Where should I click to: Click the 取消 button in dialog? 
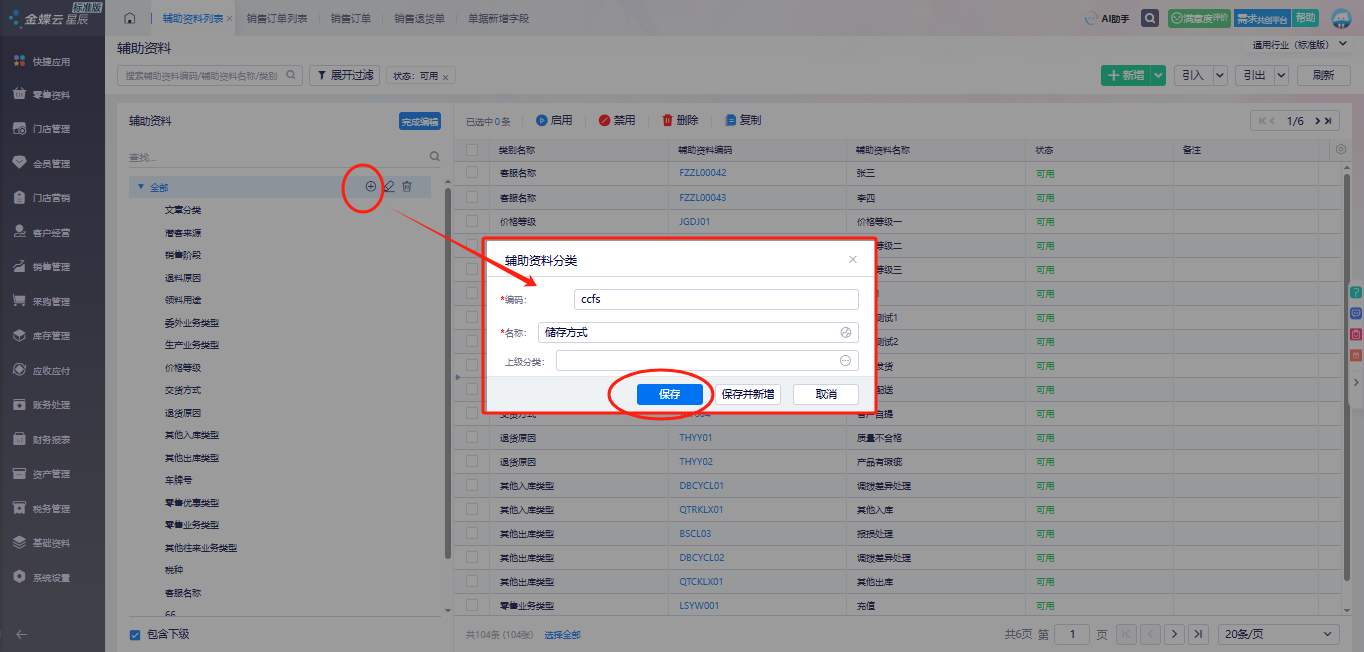(x=826, y=394)
